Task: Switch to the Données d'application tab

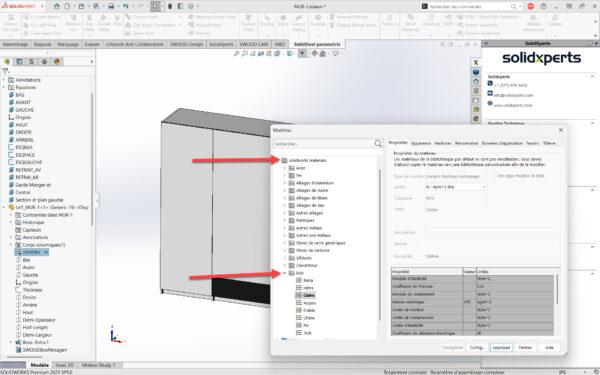Action: (x=502, y=143)
